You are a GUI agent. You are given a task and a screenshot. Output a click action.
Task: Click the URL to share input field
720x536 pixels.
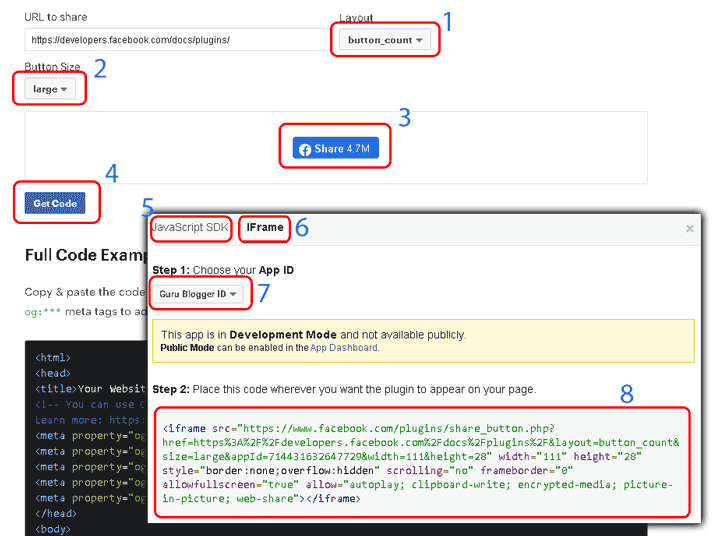(x=178, y=40)
